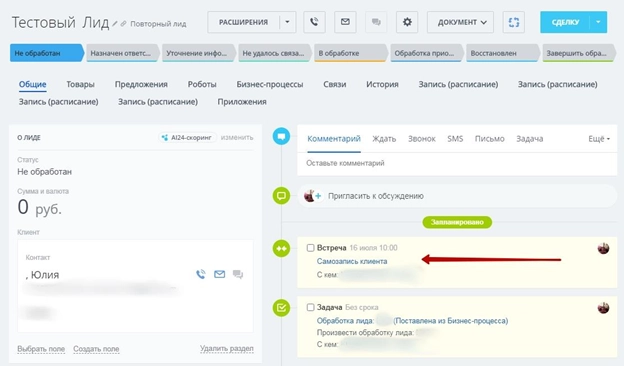Click the blue comment timeline icon
Image resolution: width=624 pixels, height=366 pixels.
click(x=281, y=136)
